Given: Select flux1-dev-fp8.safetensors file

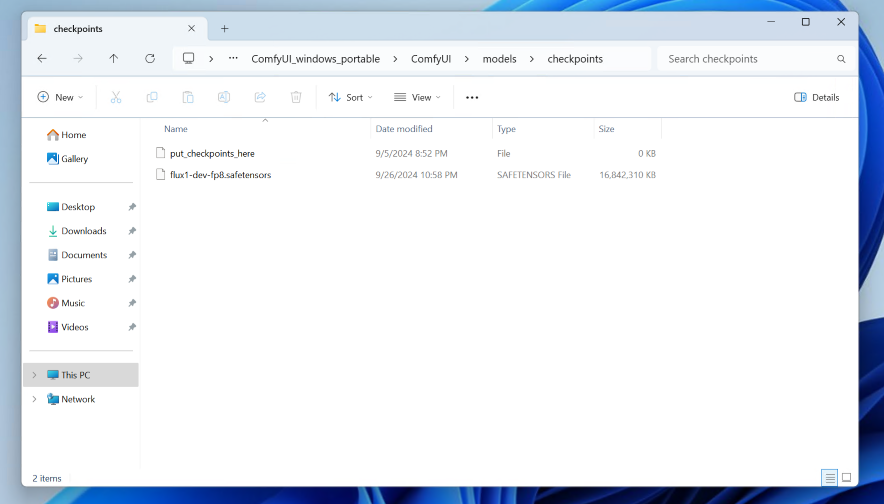Looking at the screenshot, I should click(220, 175).
